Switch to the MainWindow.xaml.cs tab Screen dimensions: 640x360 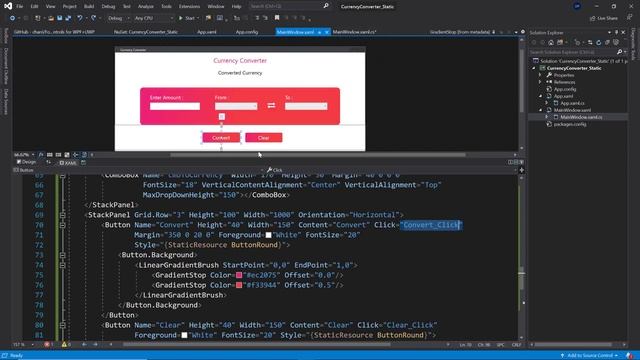354,32
